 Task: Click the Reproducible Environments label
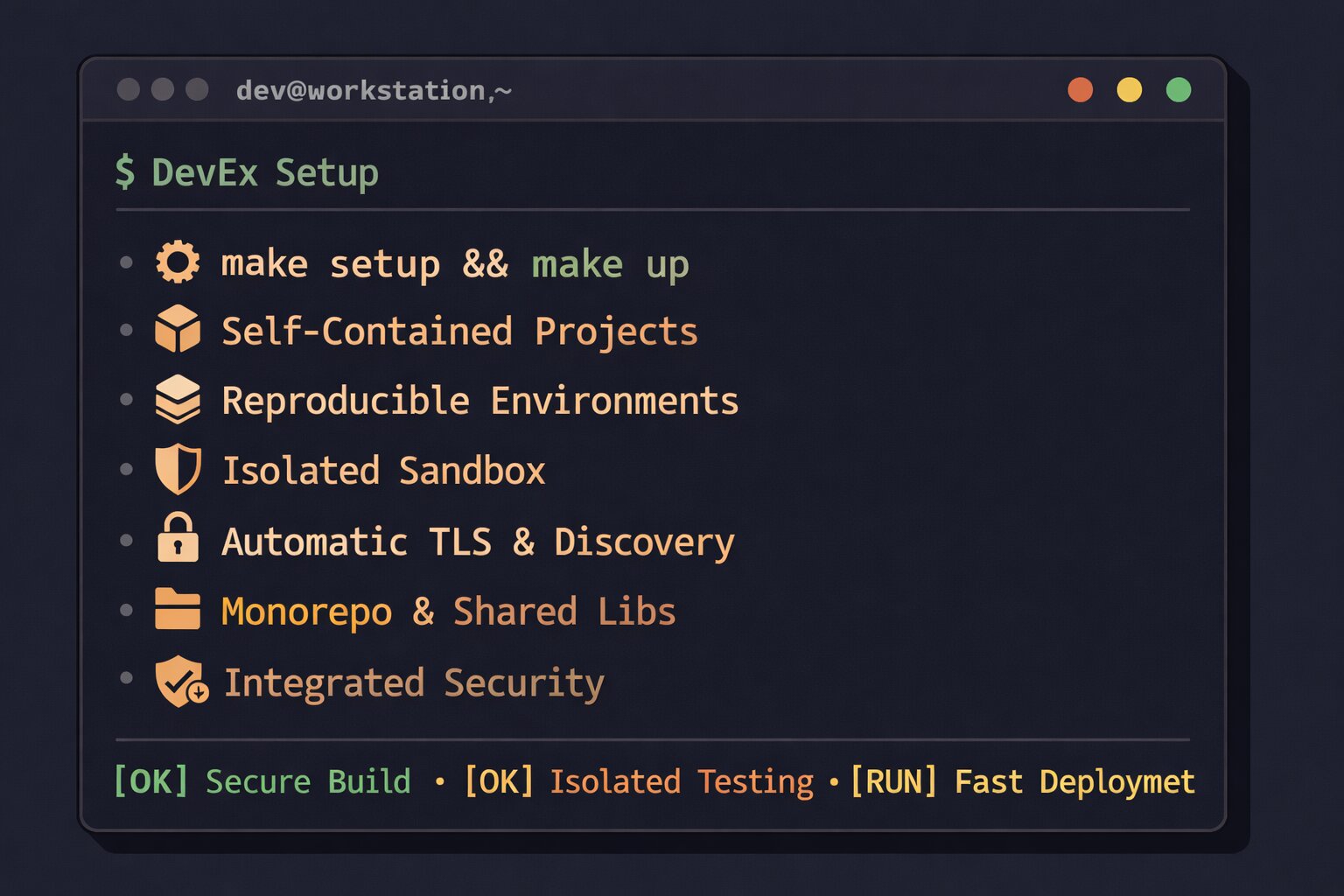tap(479, 401)
